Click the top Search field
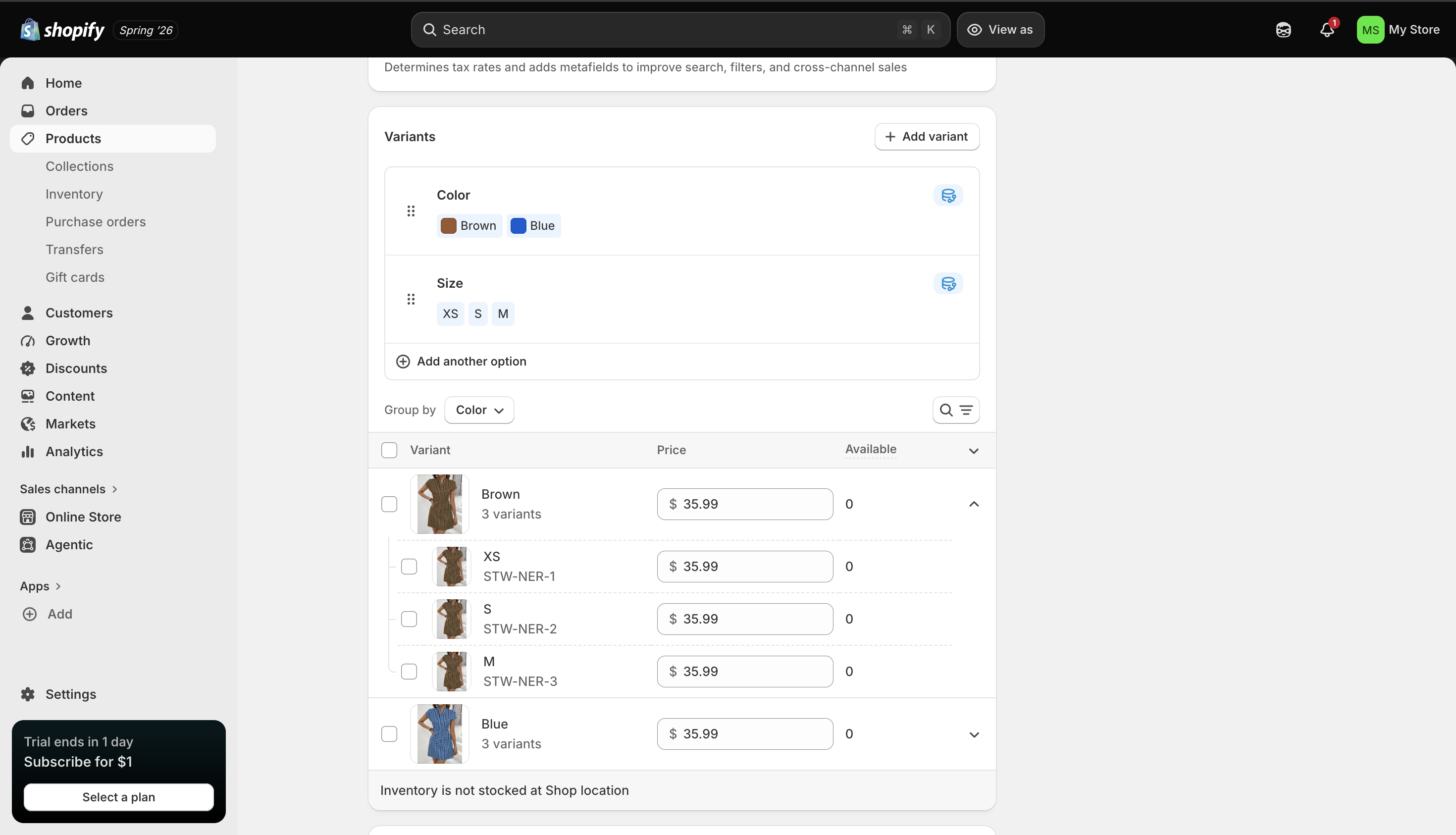1456x835 pixels. pos(680,30)
